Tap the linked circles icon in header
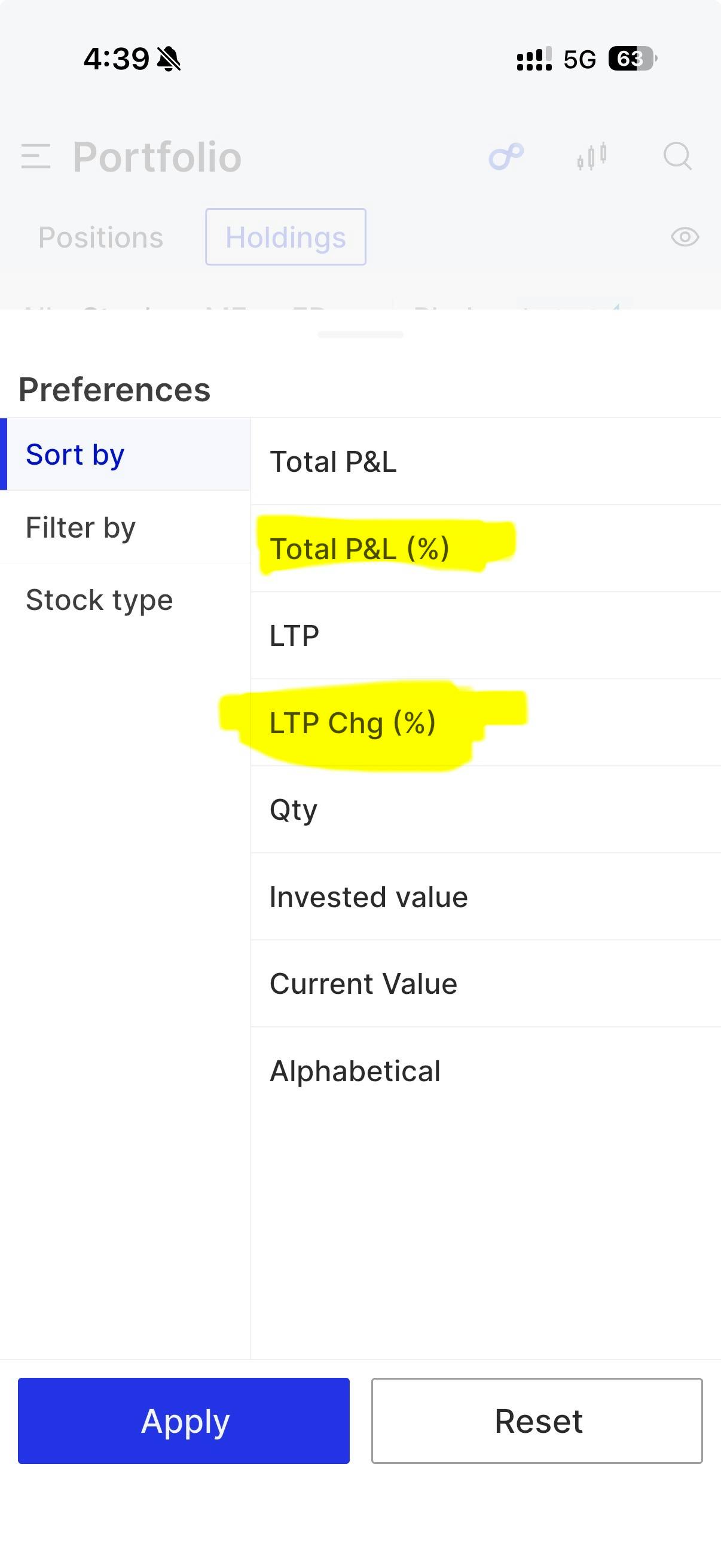The width and height of the screenshot is (721, 1568). click(506, 157)
